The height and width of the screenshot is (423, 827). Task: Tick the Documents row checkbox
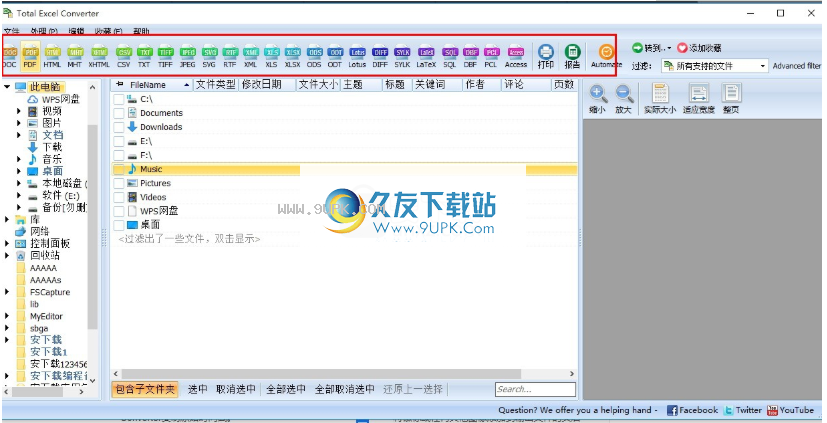(x=119, y=113)
